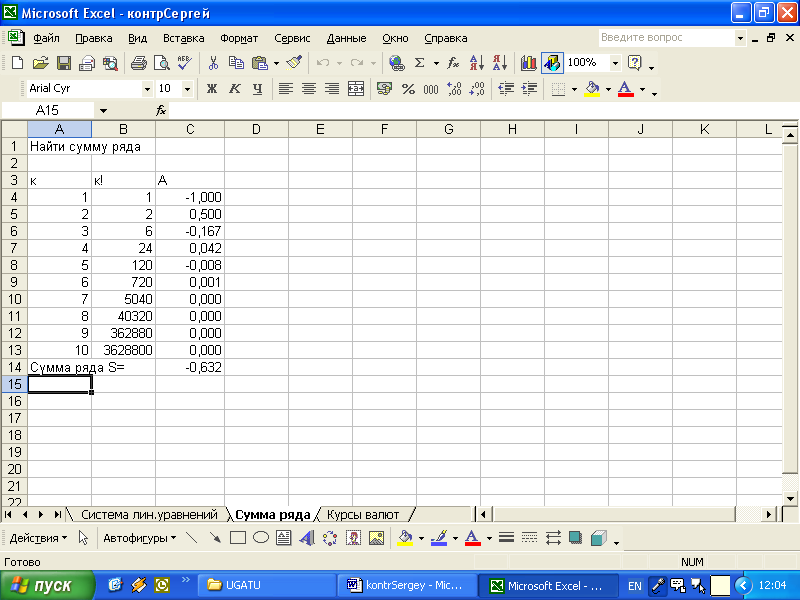Increase decimal places icon
800x600 pixels.
tap(454, 89)
